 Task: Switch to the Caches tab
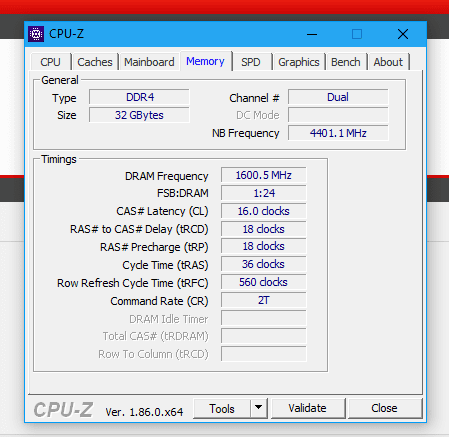click(95, 62)
